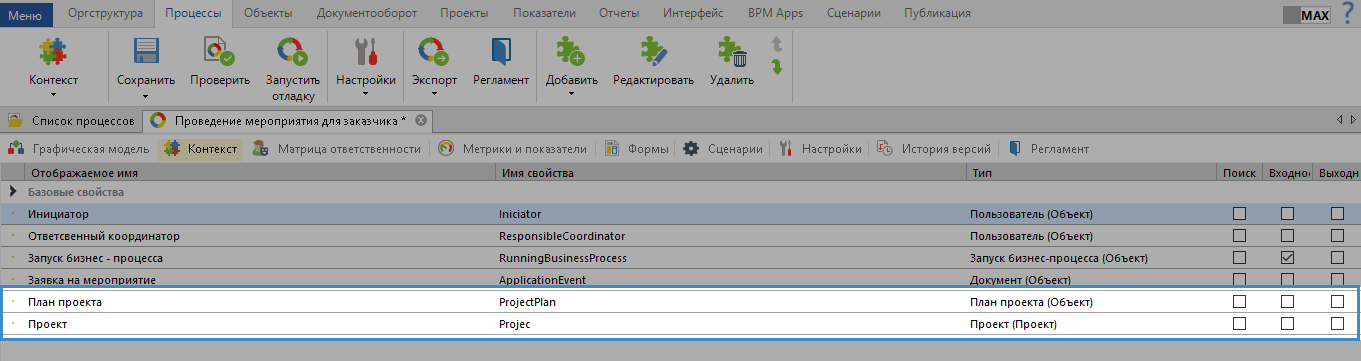This screenshot has height=361, width=1361.
Task: Open the История версий section
Action: [x=936, y=149]
